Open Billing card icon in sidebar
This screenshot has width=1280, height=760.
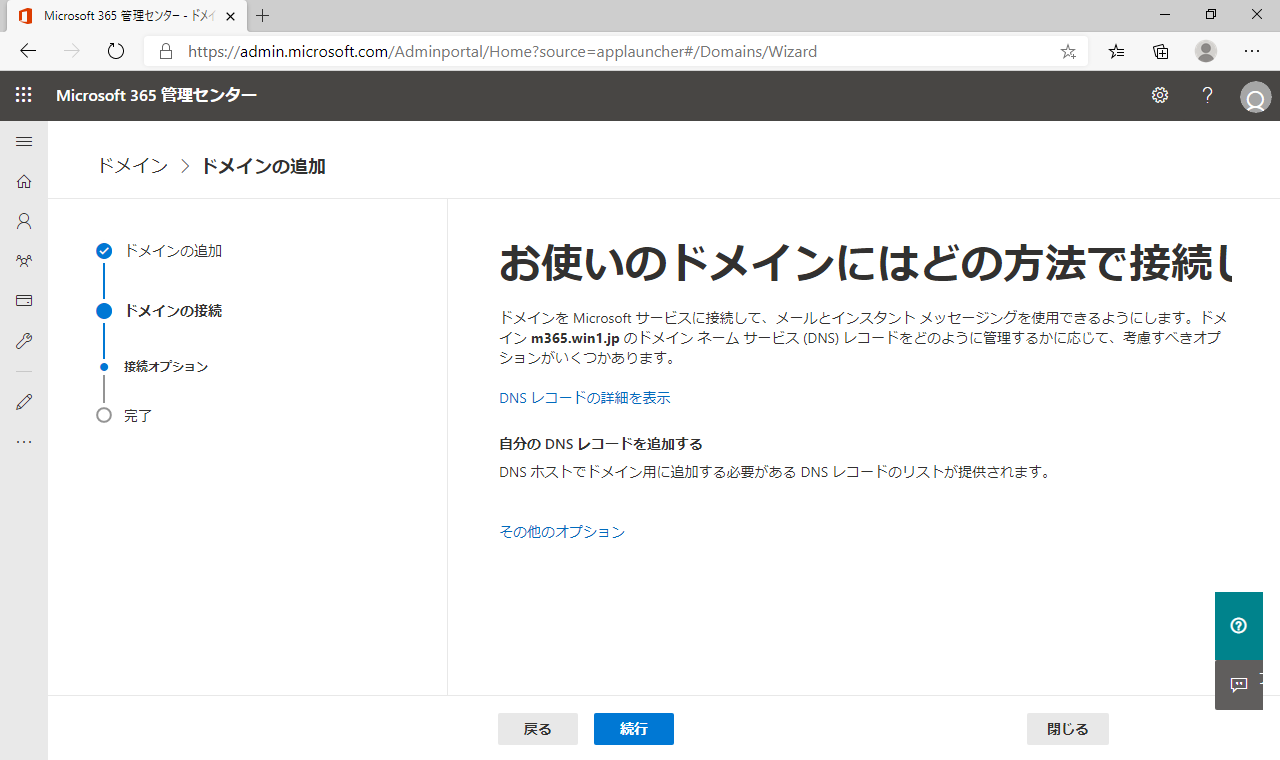coord(24,300)
